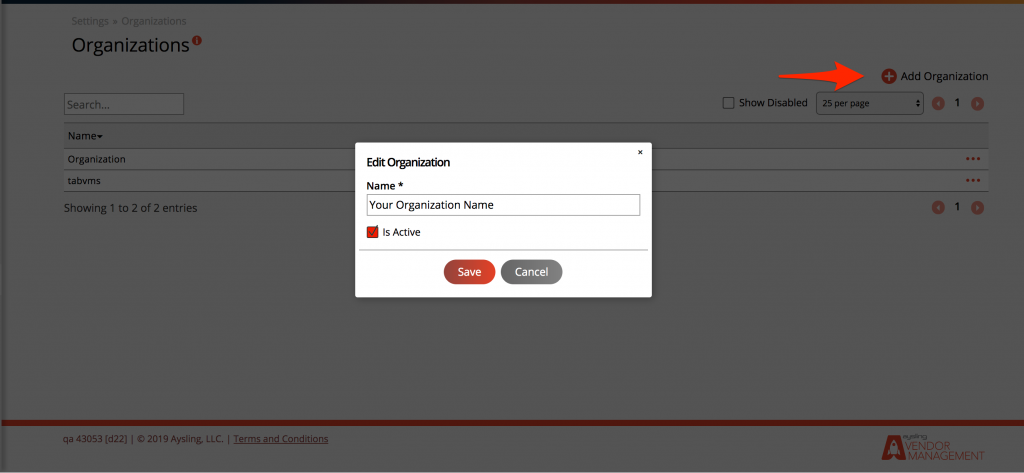The width and height of the screenshot is (1024, 473).
Task: Select the tabvms table row
Action: pyautogui.click(x=526, y=180)
